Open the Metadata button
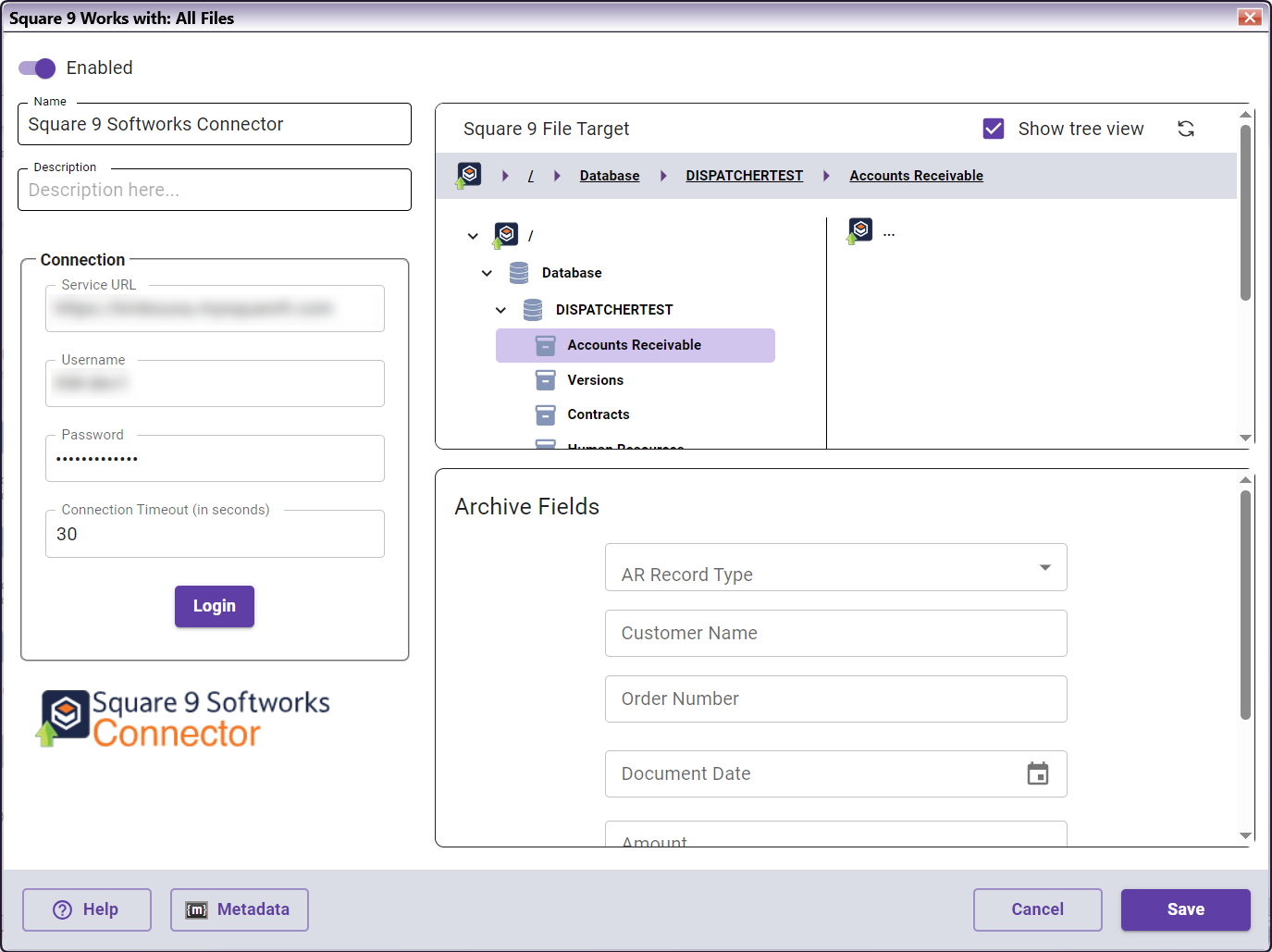This screenshot has width=1272, height=952. [240, 909]
